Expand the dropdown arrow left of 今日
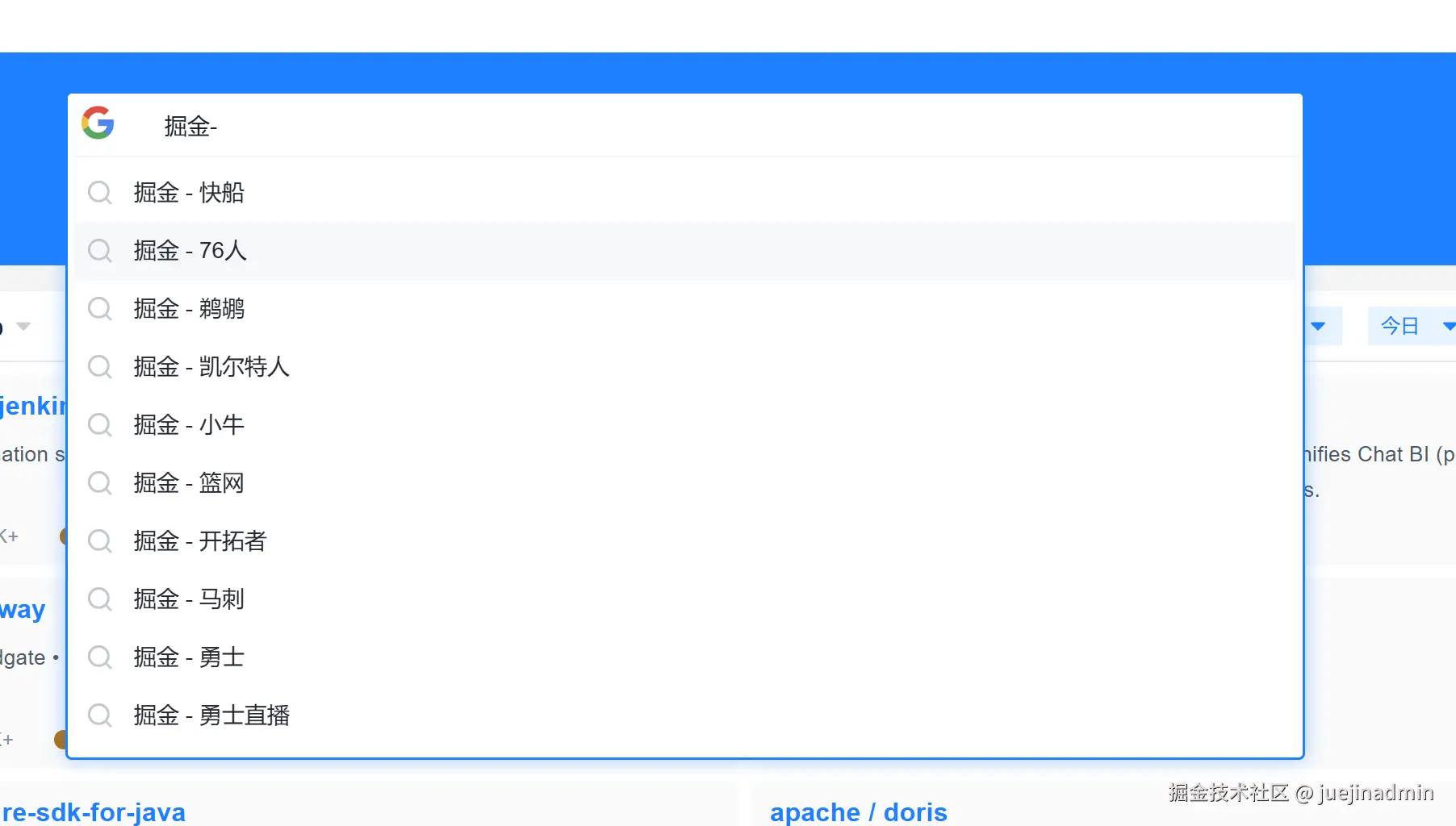 coord(1318,326)
